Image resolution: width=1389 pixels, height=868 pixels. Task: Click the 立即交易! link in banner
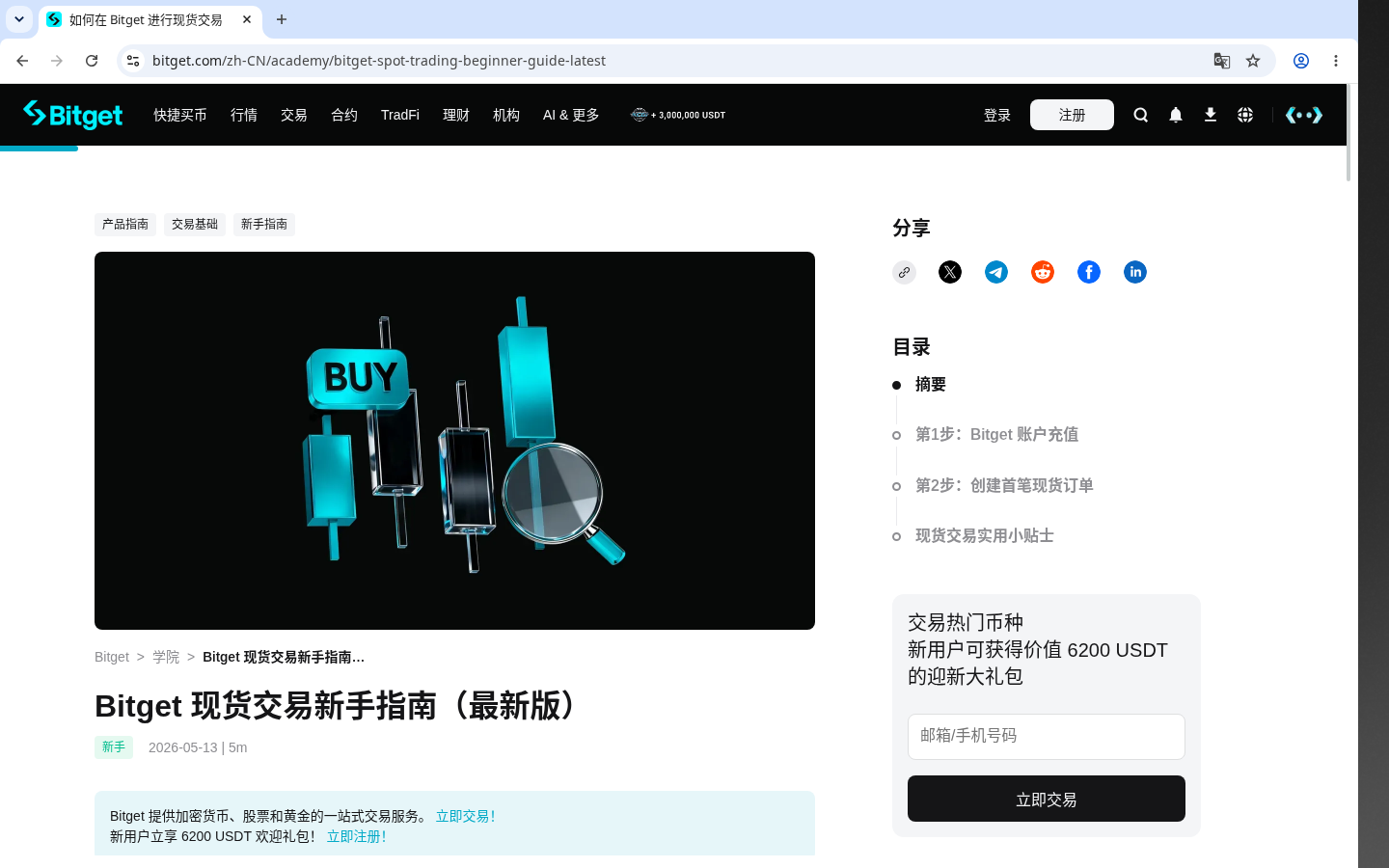coord(465,816)
